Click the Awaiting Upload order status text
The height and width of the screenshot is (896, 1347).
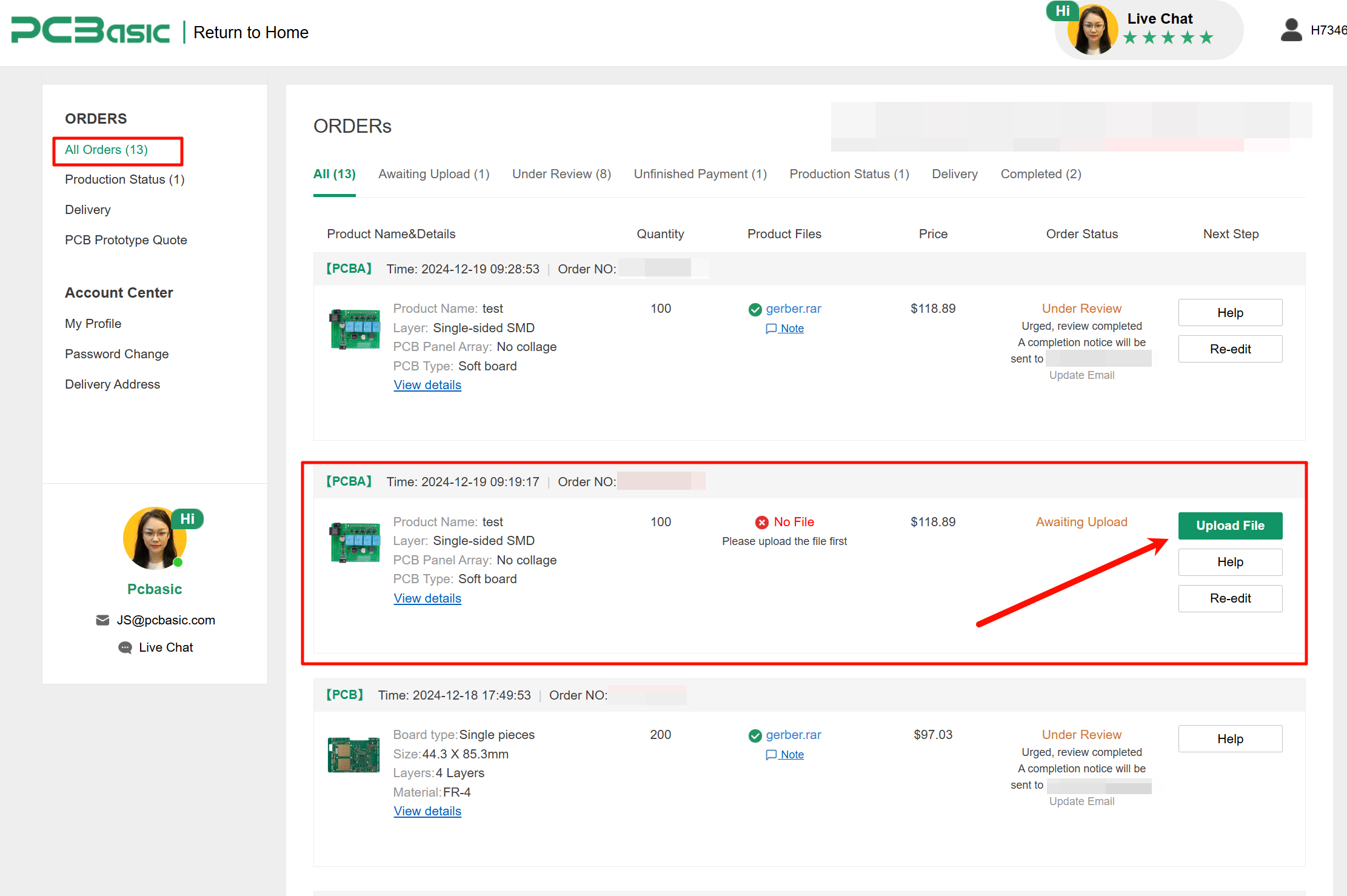click(x=1081, y=522)
